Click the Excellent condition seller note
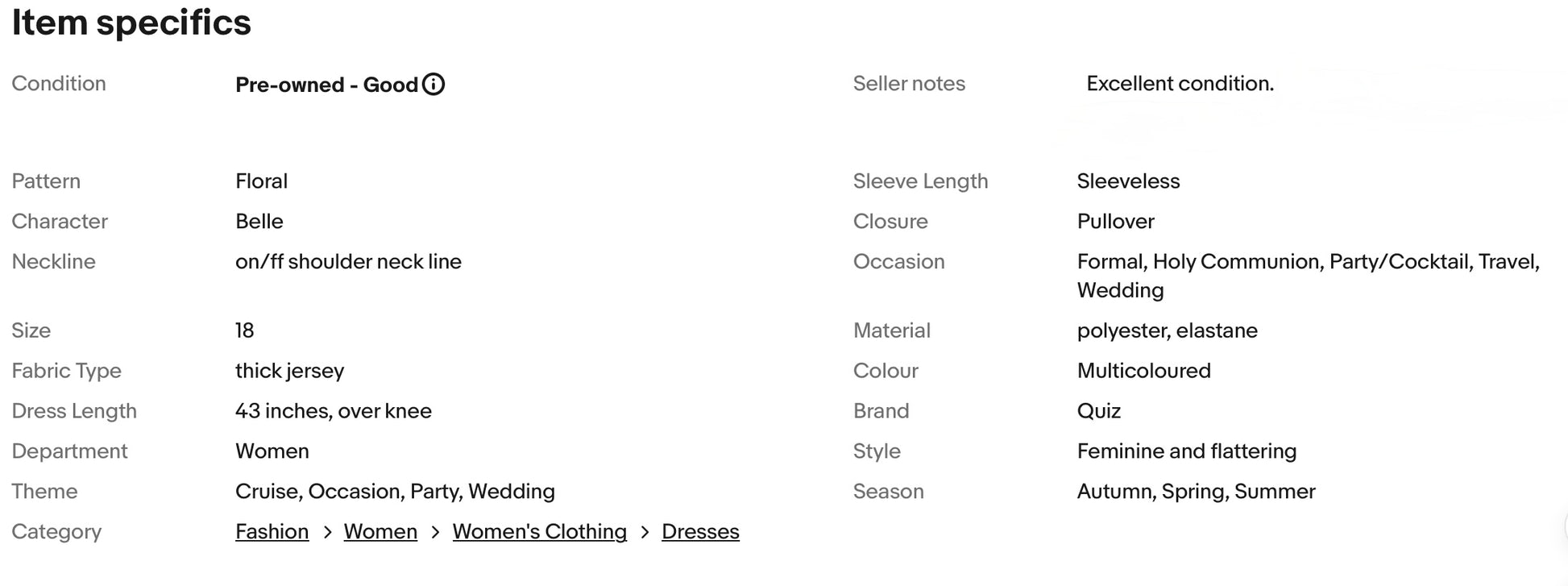This screenshot has width=1568, height=586. point(1180,84)
